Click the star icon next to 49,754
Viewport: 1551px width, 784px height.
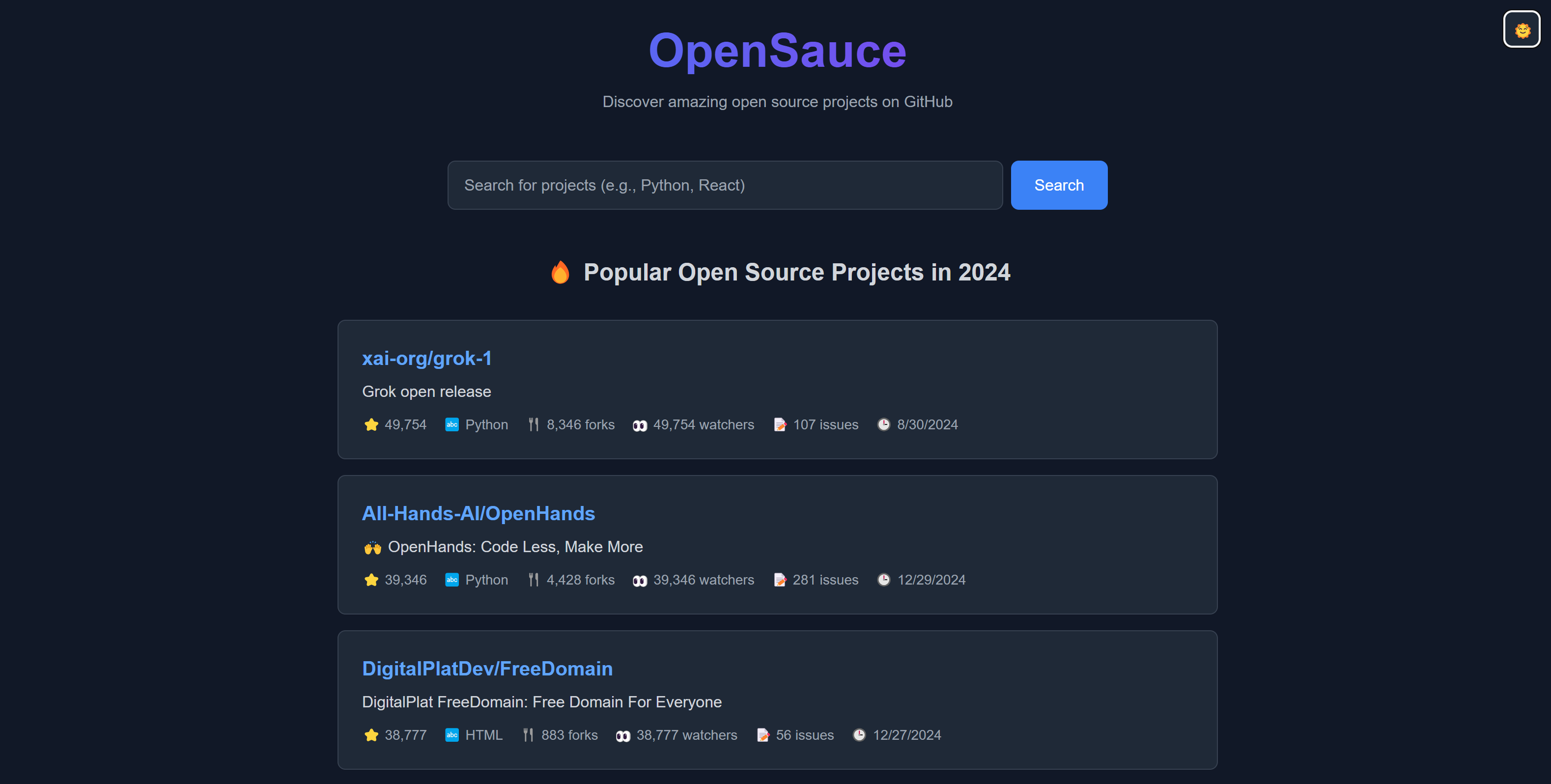pyautogui.click(x=371, y=424)
